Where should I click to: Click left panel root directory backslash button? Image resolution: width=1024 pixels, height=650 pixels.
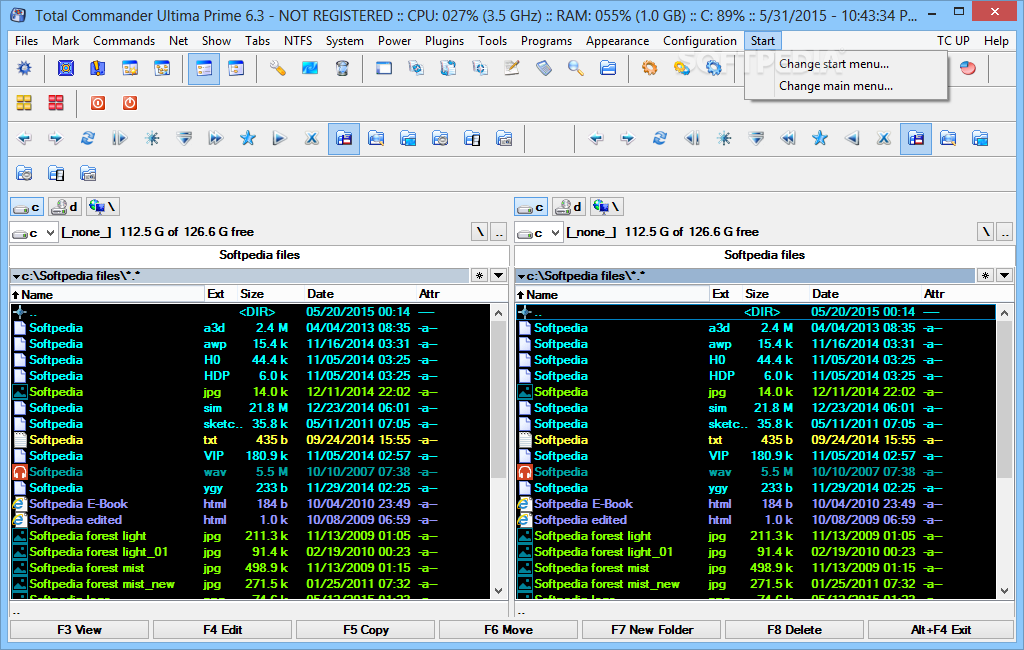point(480,232)
